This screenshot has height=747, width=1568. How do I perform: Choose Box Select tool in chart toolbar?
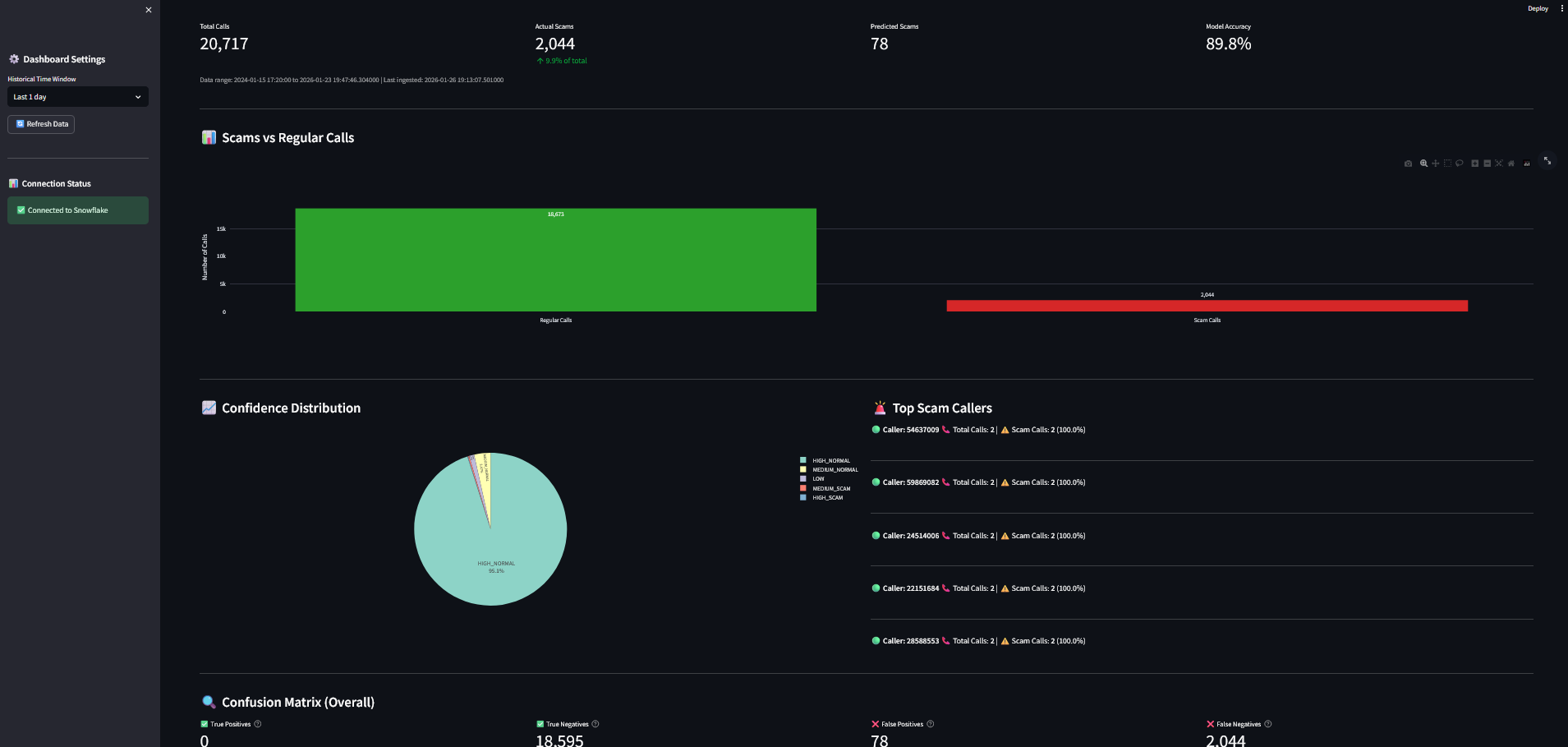point(1447,164)
